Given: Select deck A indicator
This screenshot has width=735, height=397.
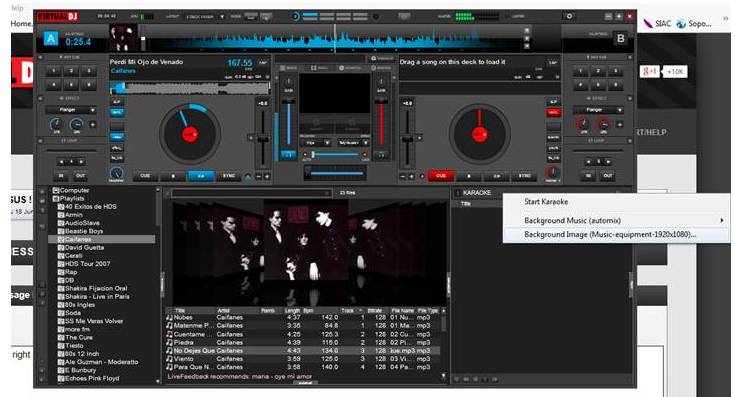Looking at the screenshot, I should tap(51, 38).
